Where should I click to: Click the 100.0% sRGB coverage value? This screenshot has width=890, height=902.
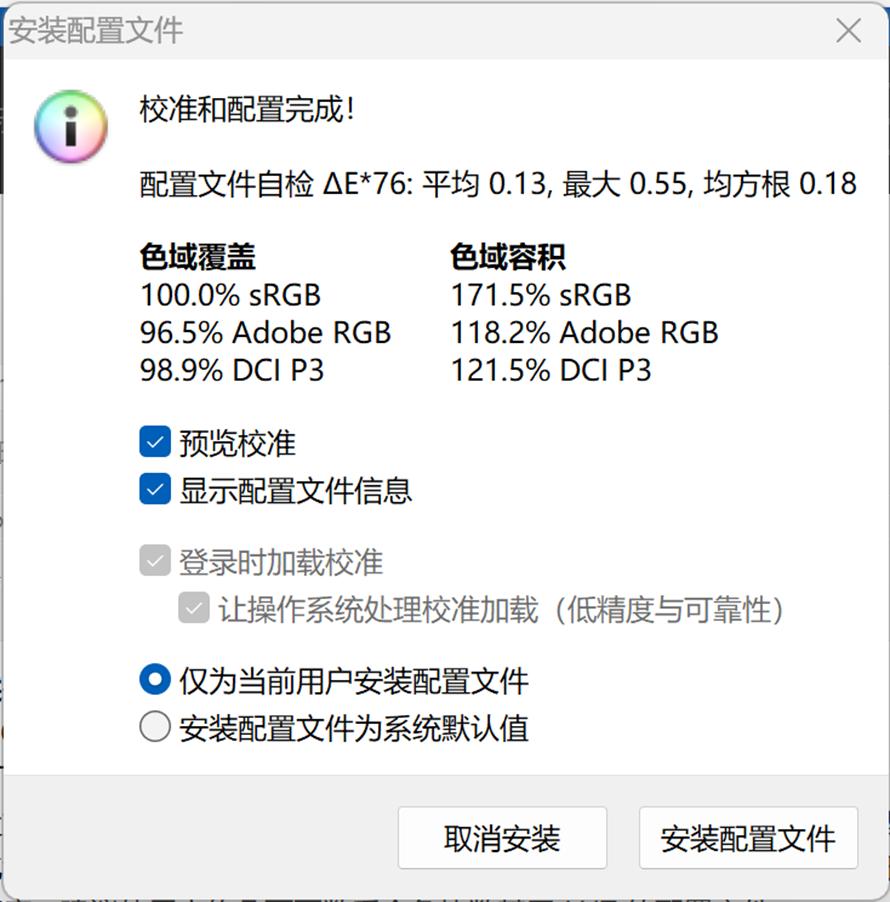(x=235, y=295)
